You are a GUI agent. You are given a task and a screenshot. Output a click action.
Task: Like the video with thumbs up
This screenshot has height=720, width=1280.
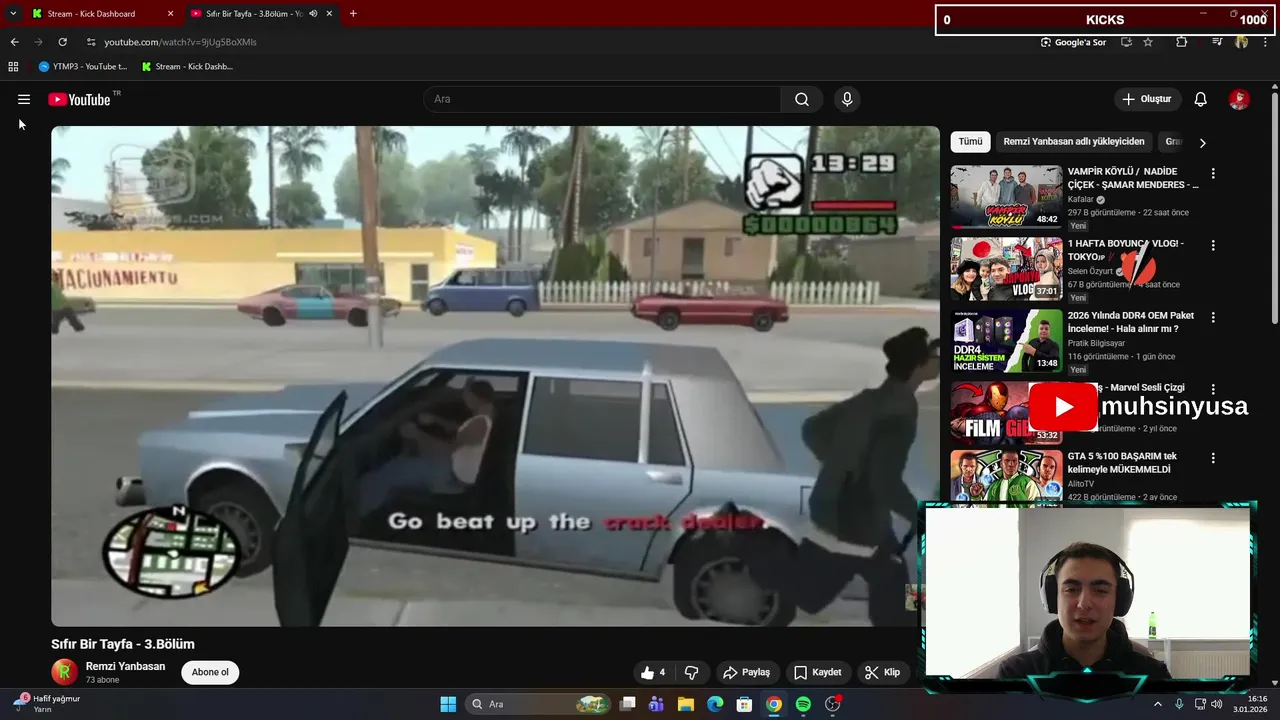point(652,672)
